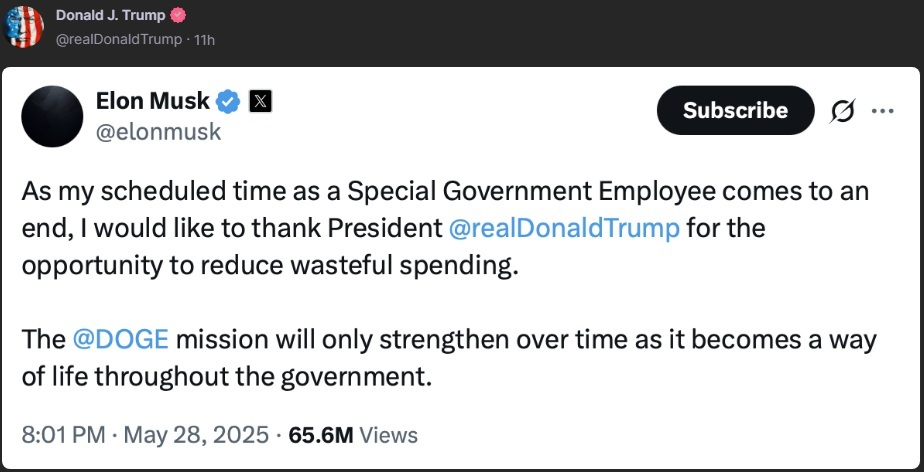
Task: Click the Grok slashed-circle icon
Action: tap(842, 112)
